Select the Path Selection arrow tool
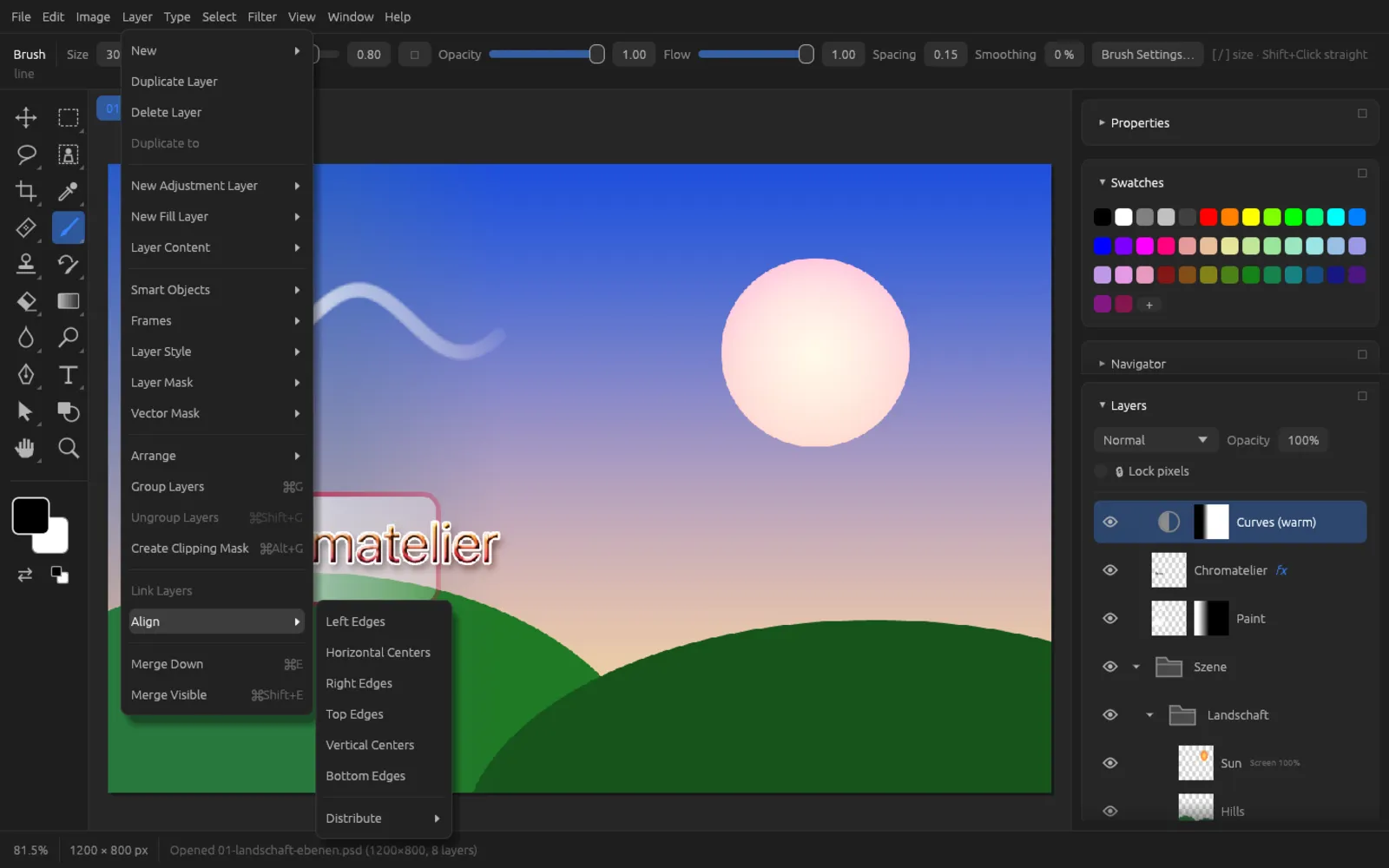1389x868 pixels. pos(26,411)
